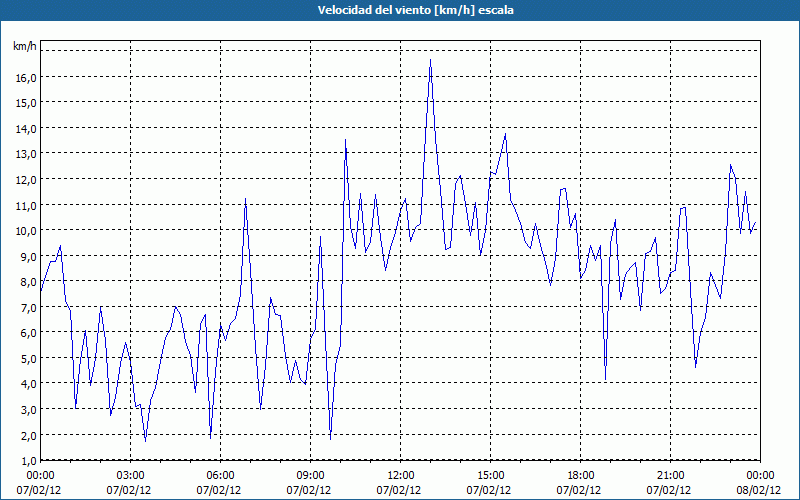Screen dimensions: 800x500
Task: Select the 1,0 y-axis value
Action: (x=28, y=461)
